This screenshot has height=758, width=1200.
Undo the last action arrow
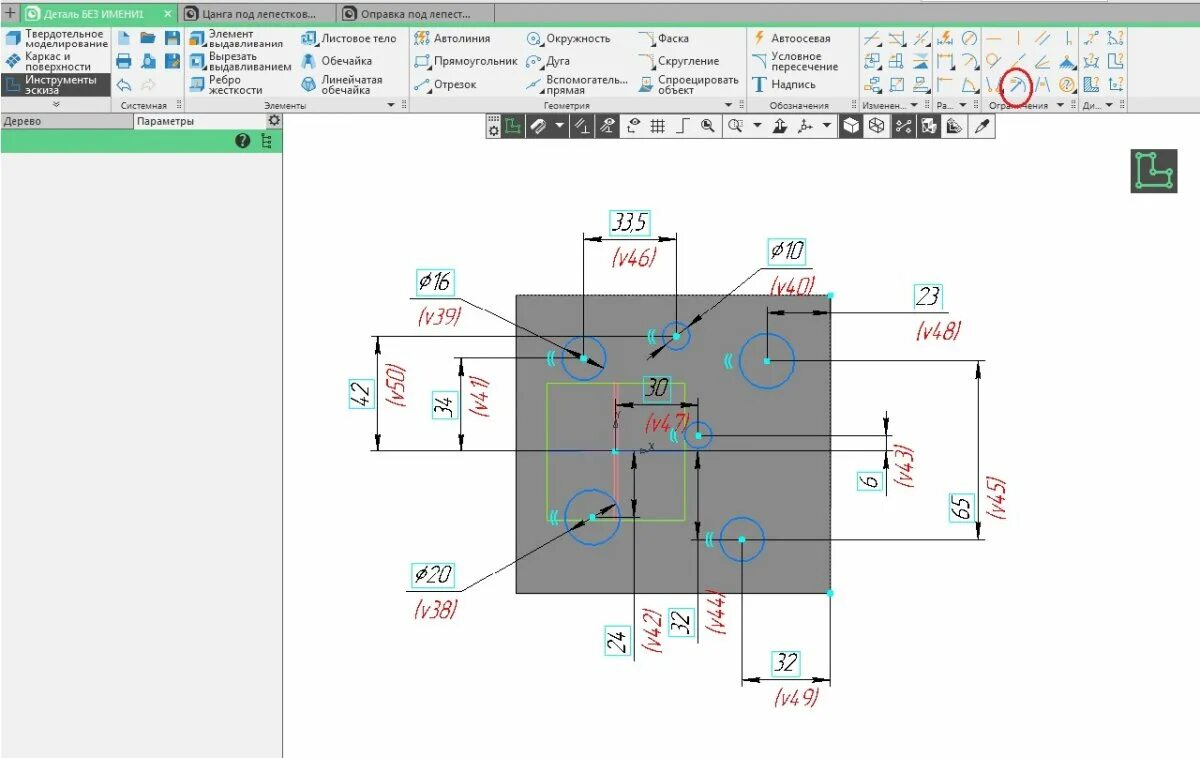(x=124, y=85)
